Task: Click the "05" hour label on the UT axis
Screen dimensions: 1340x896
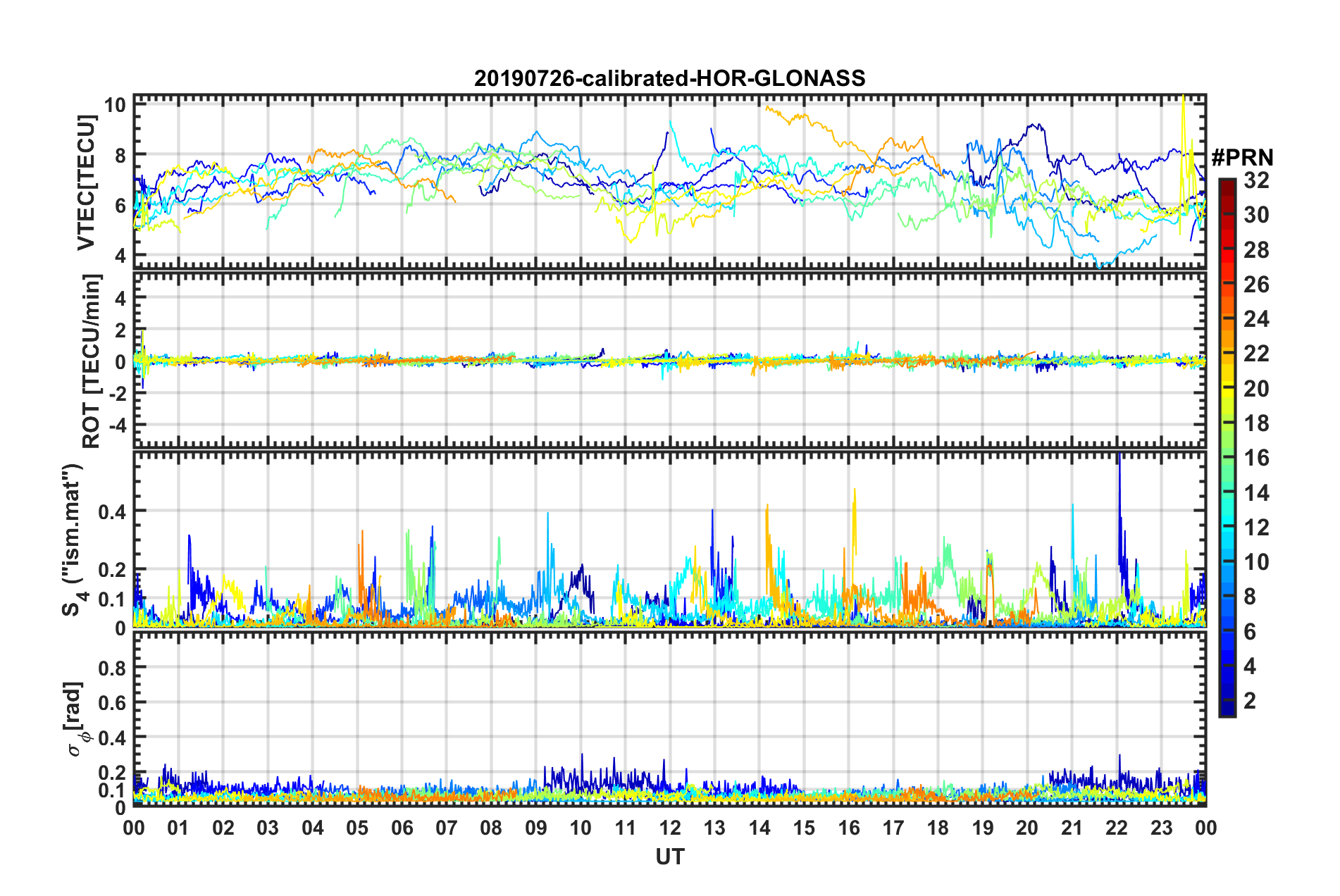Action: (x=357, y=828)
